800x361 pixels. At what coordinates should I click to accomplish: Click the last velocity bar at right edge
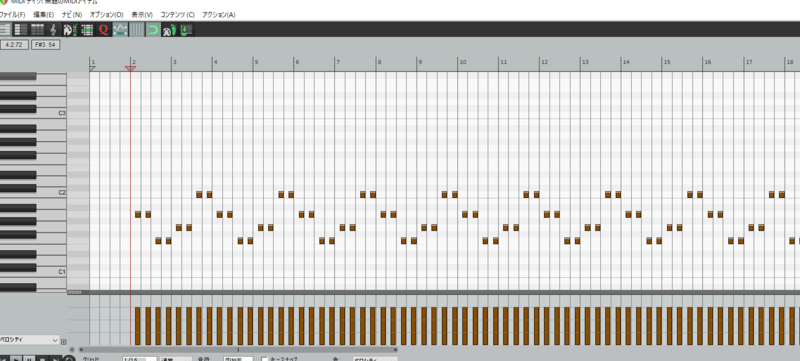pos(792,326)
